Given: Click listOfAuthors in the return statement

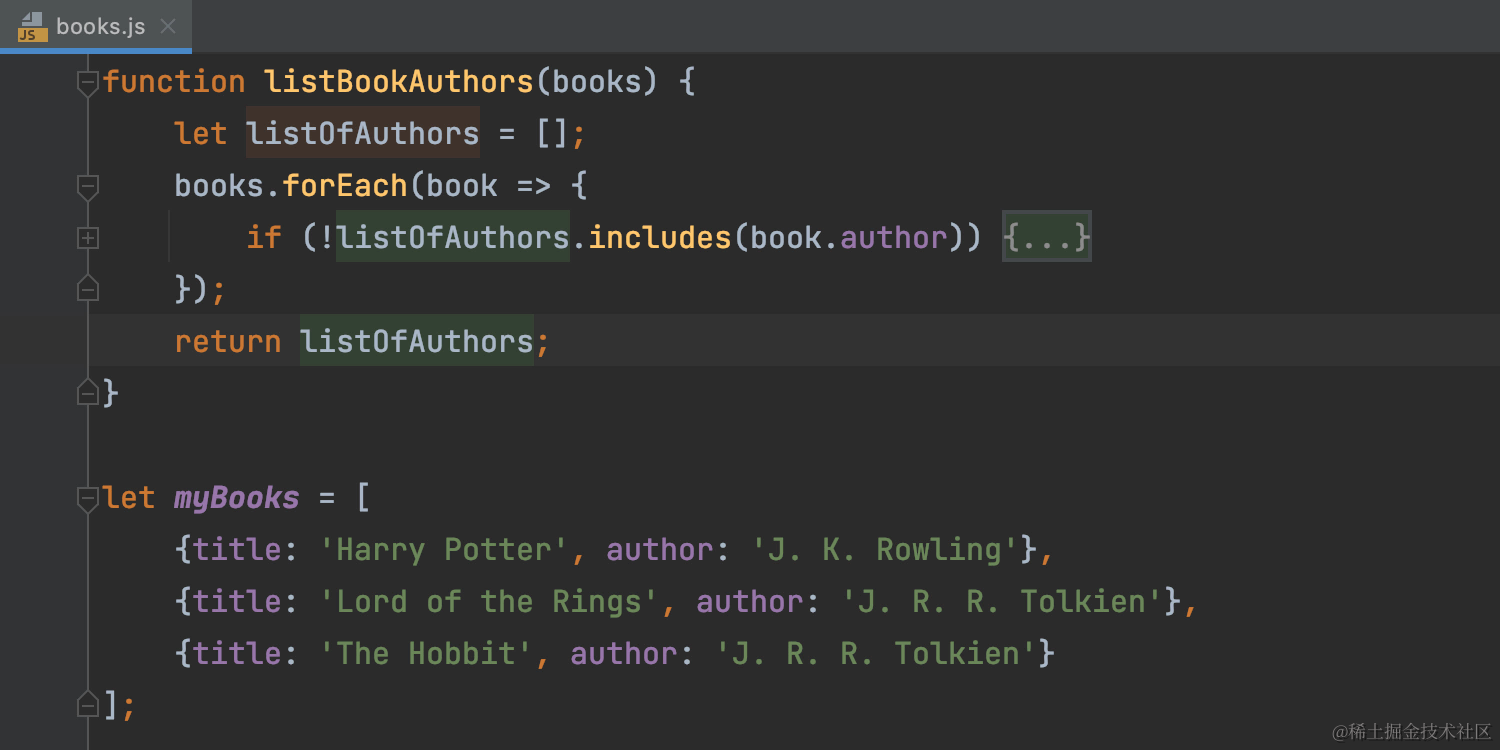Looking at the screenshot, I should (x=417, y=341).
